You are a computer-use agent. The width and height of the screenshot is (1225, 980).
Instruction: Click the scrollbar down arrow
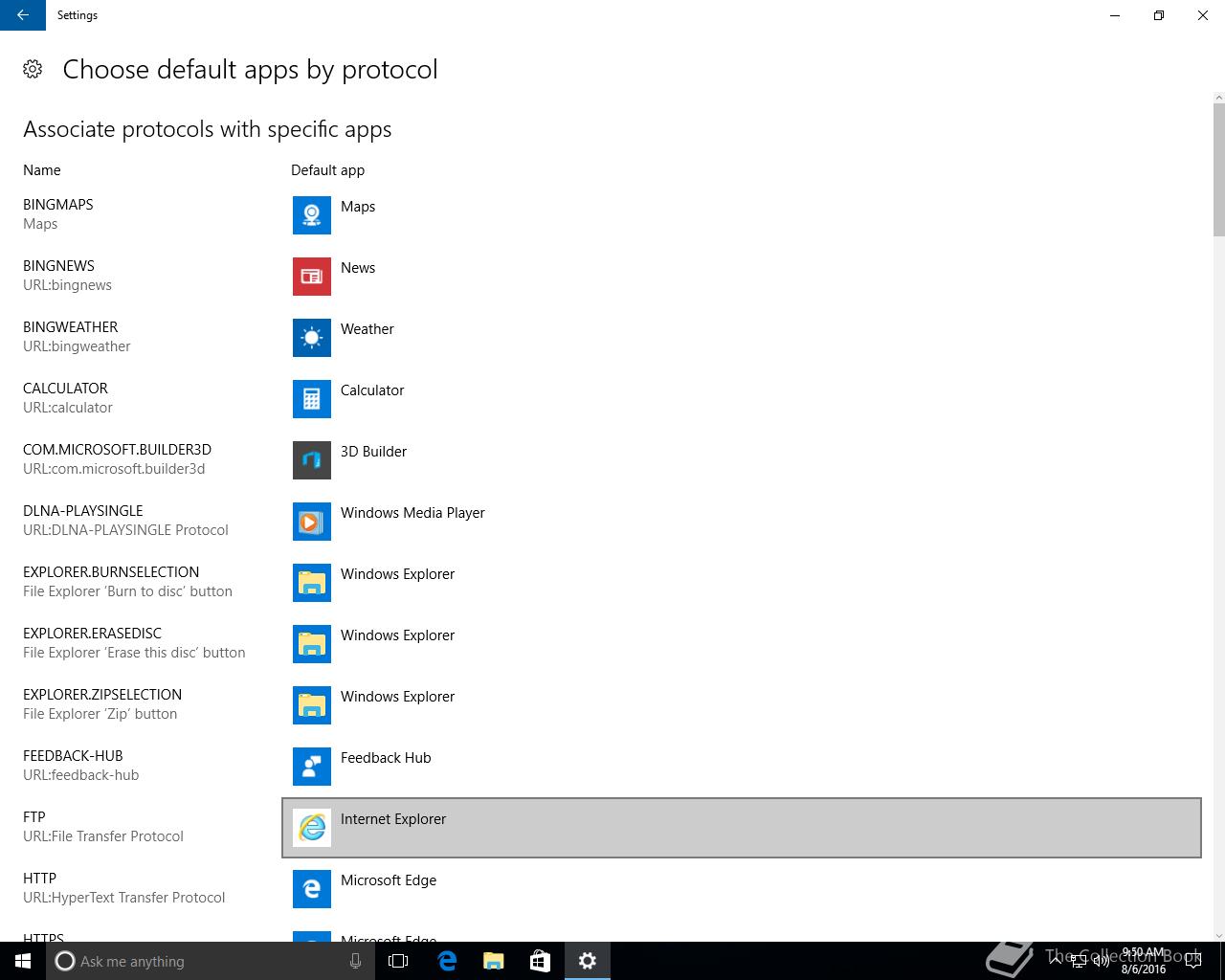point(1218,935)
